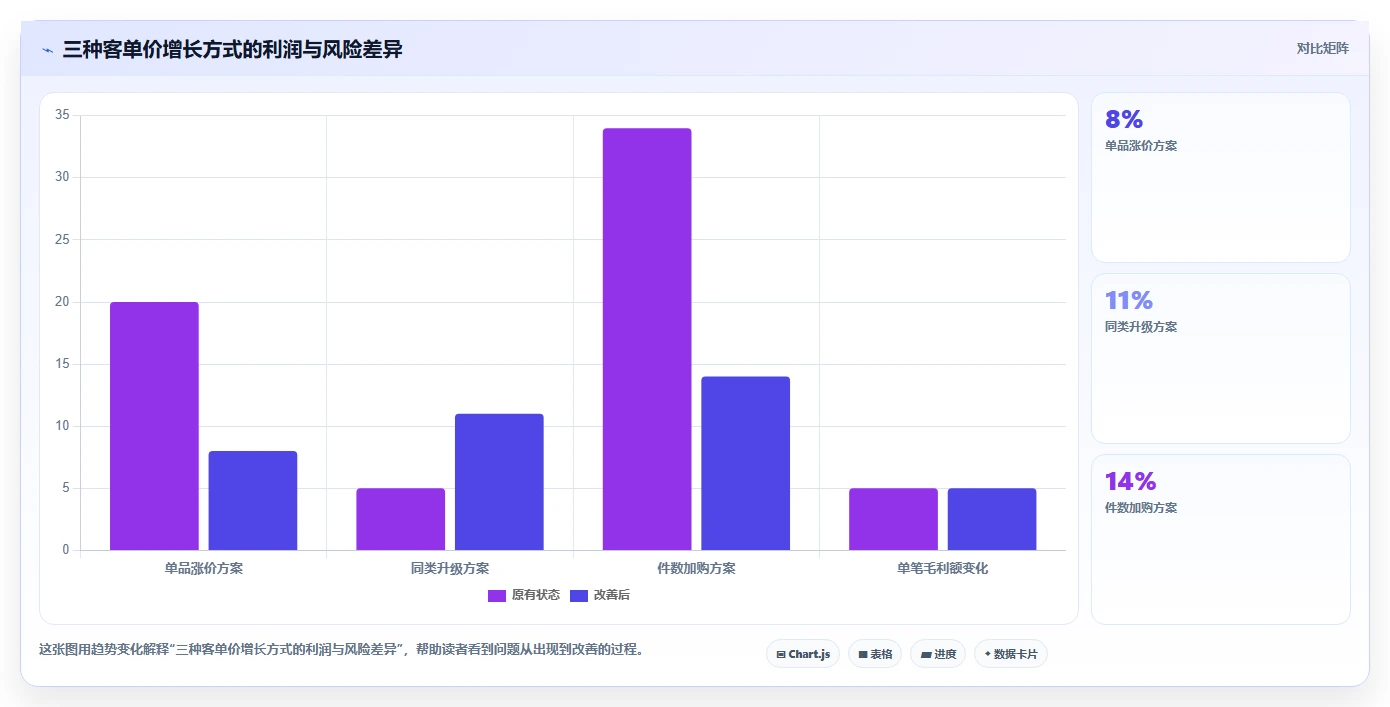
Task: Click the 同类升级方案 x-axis label
Action: [x=450, y=568]
